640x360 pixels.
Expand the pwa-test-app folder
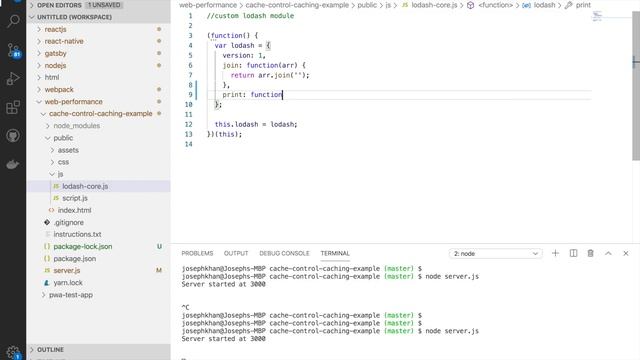tap(71, 295)
